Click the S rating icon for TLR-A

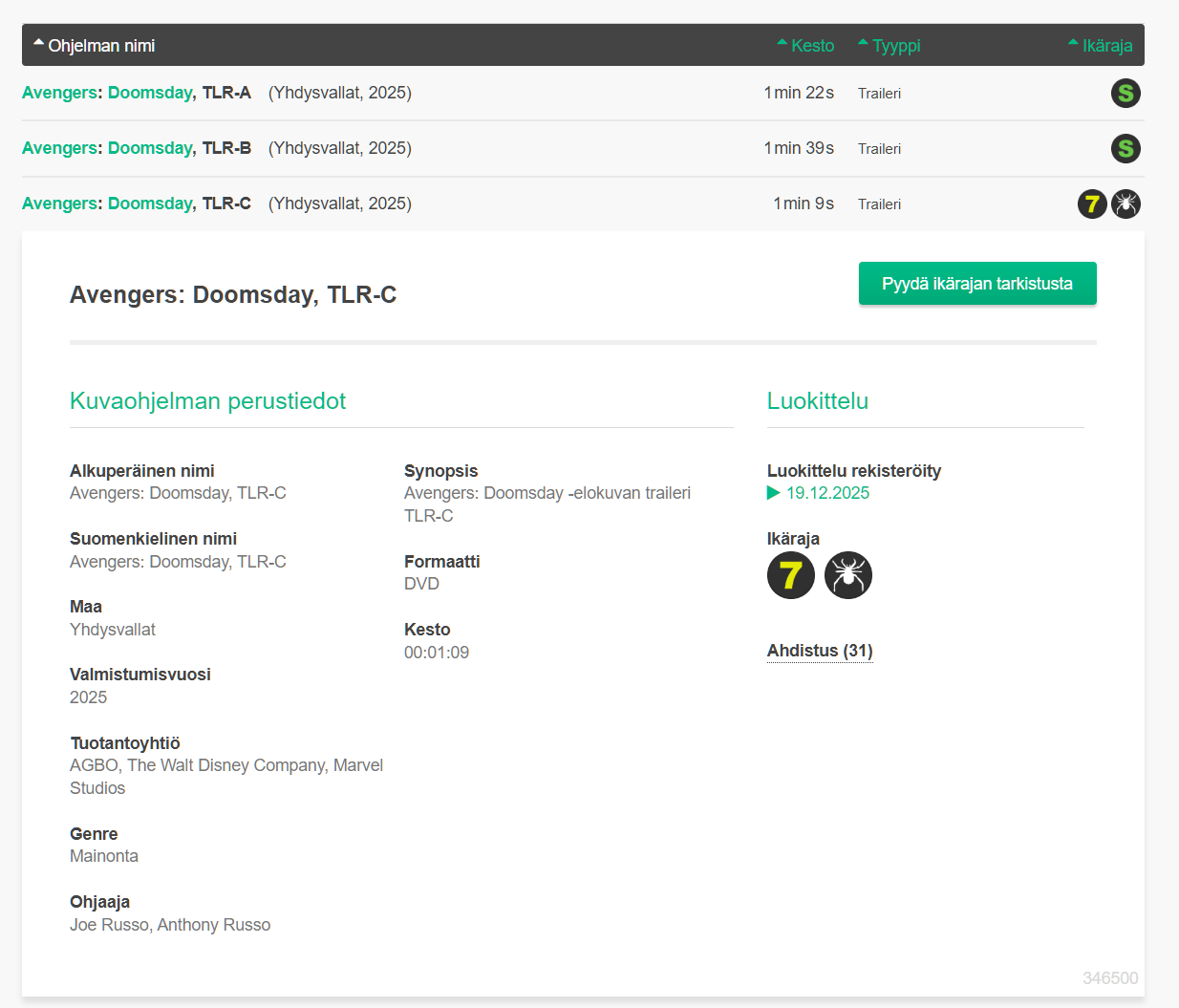pos(1125,93)
